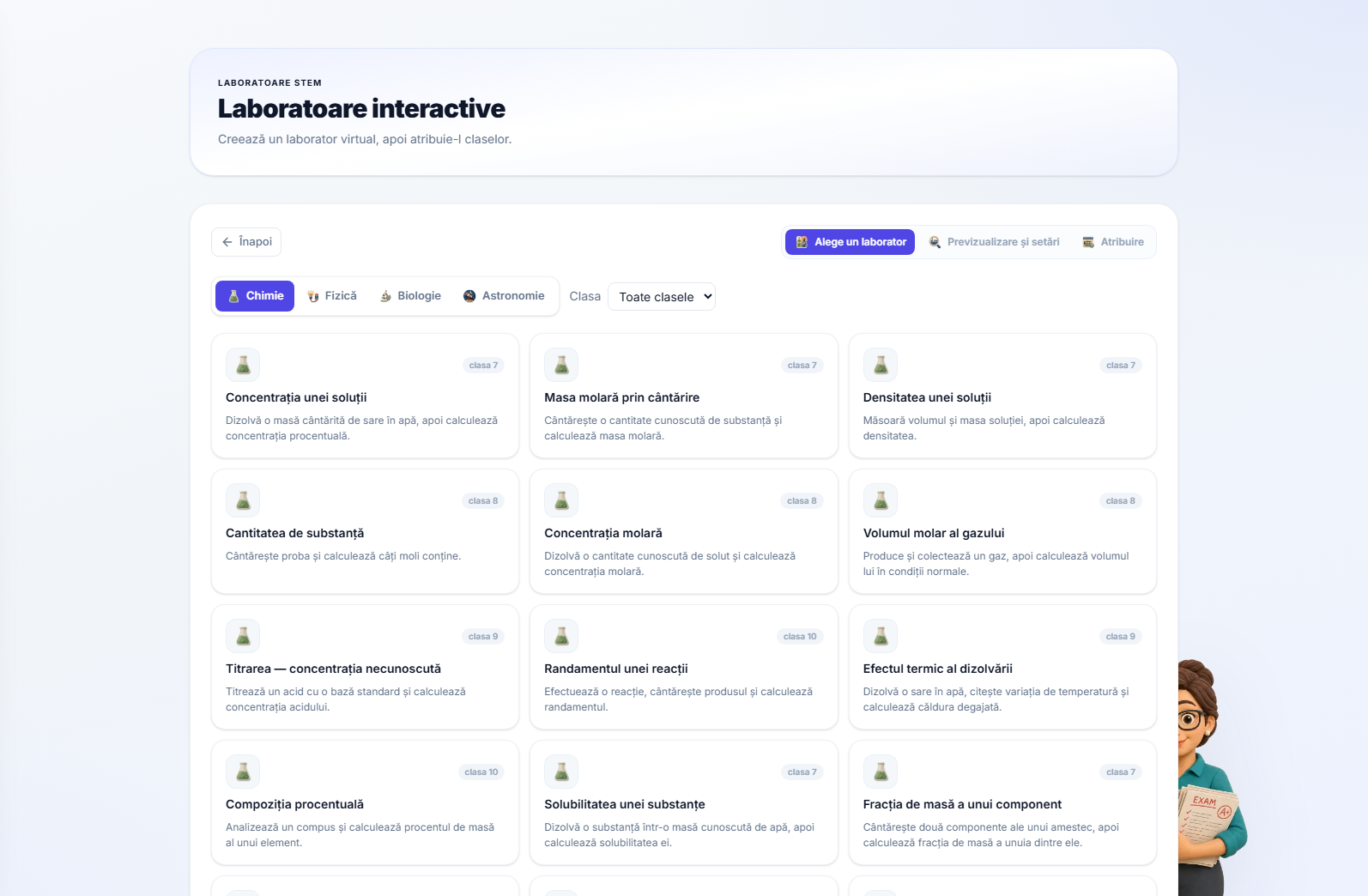Click the flask icon on Fracția de masă card
Viewport: 1368px width, 896px height.
click(x=881, y=772)
